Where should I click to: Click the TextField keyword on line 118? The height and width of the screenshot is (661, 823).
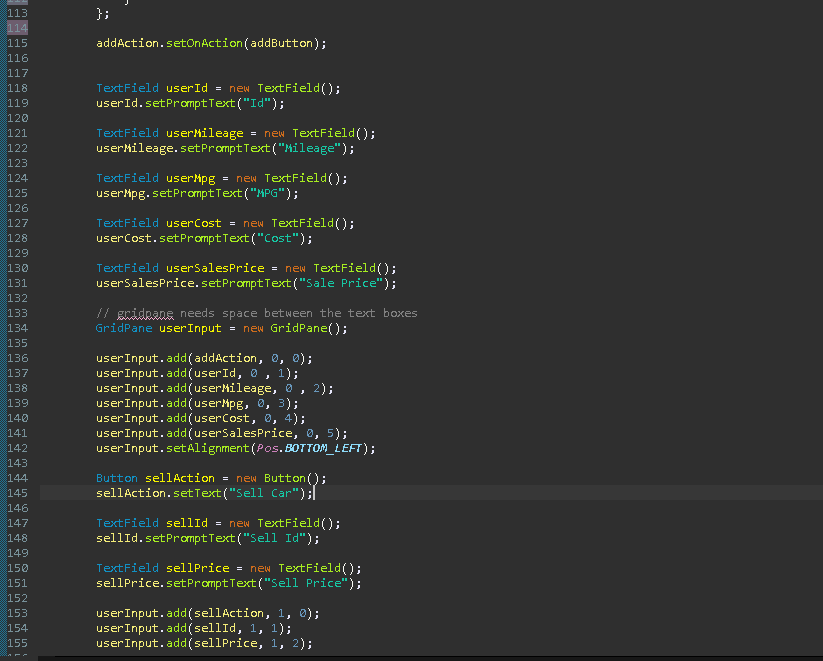pos(126,87)
